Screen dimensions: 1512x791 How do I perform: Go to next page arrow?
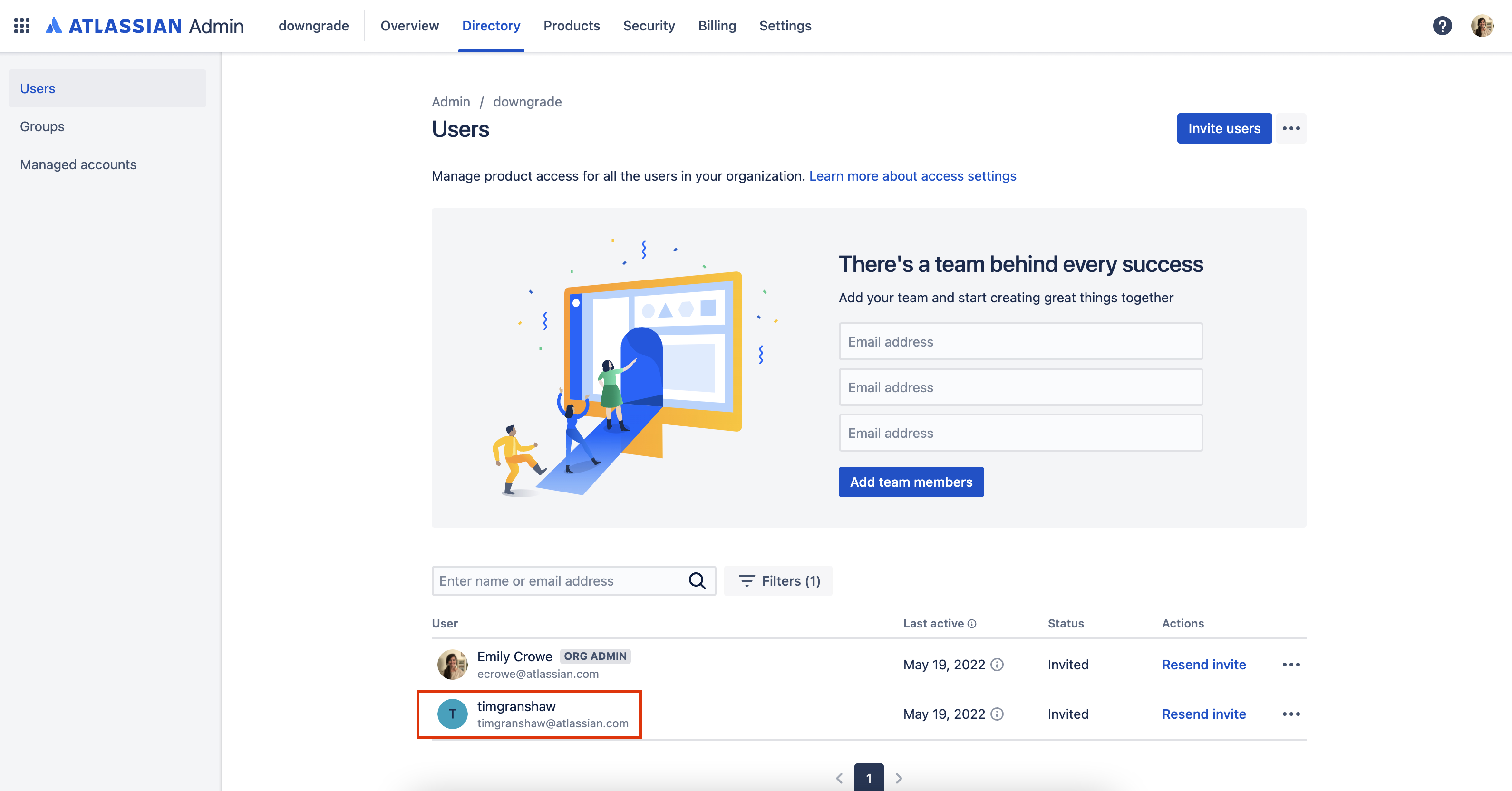click(899, 778)
